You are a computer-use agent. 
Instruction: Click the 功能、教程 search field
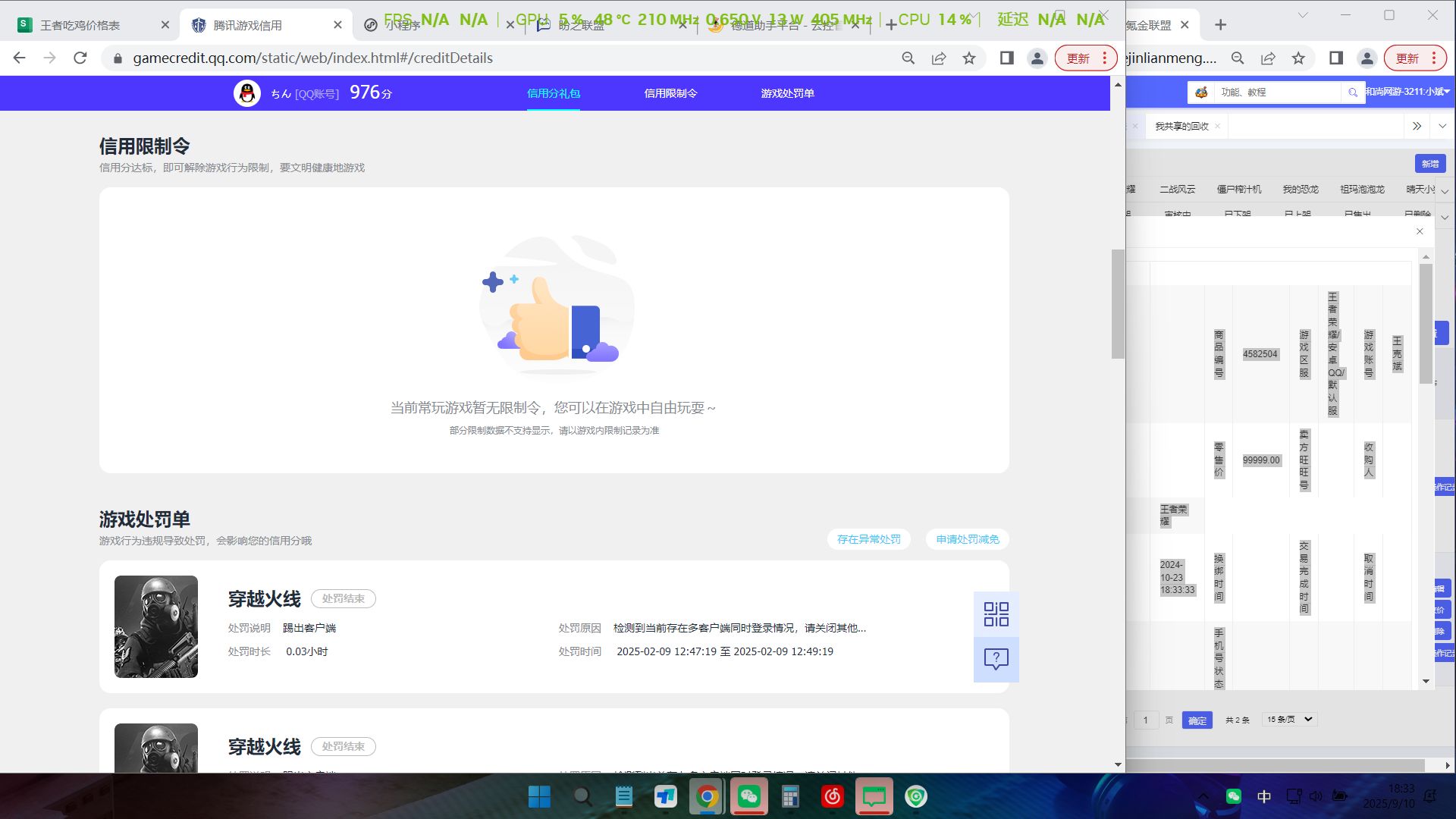pos(1278,92)
